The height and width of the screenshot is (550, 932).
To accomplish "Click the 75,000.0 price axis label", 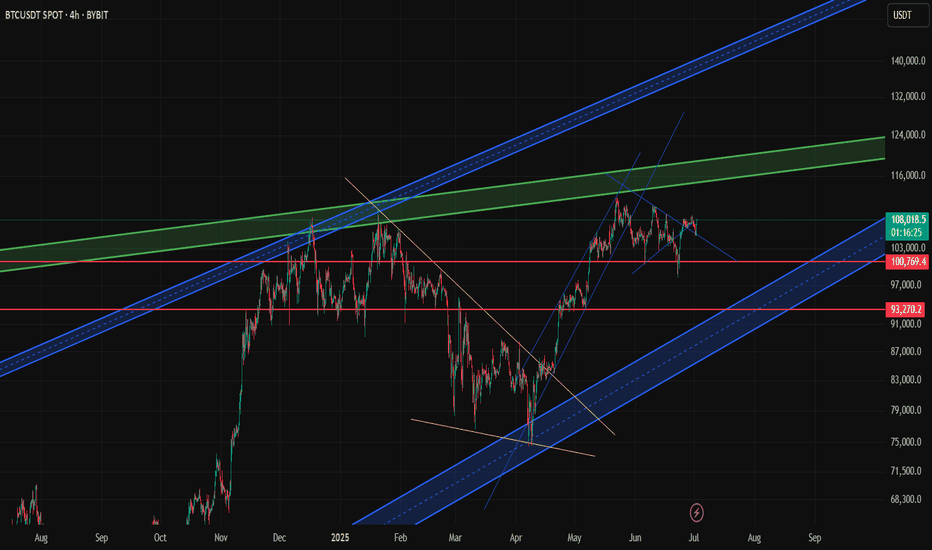I will [x=908, y=442].
